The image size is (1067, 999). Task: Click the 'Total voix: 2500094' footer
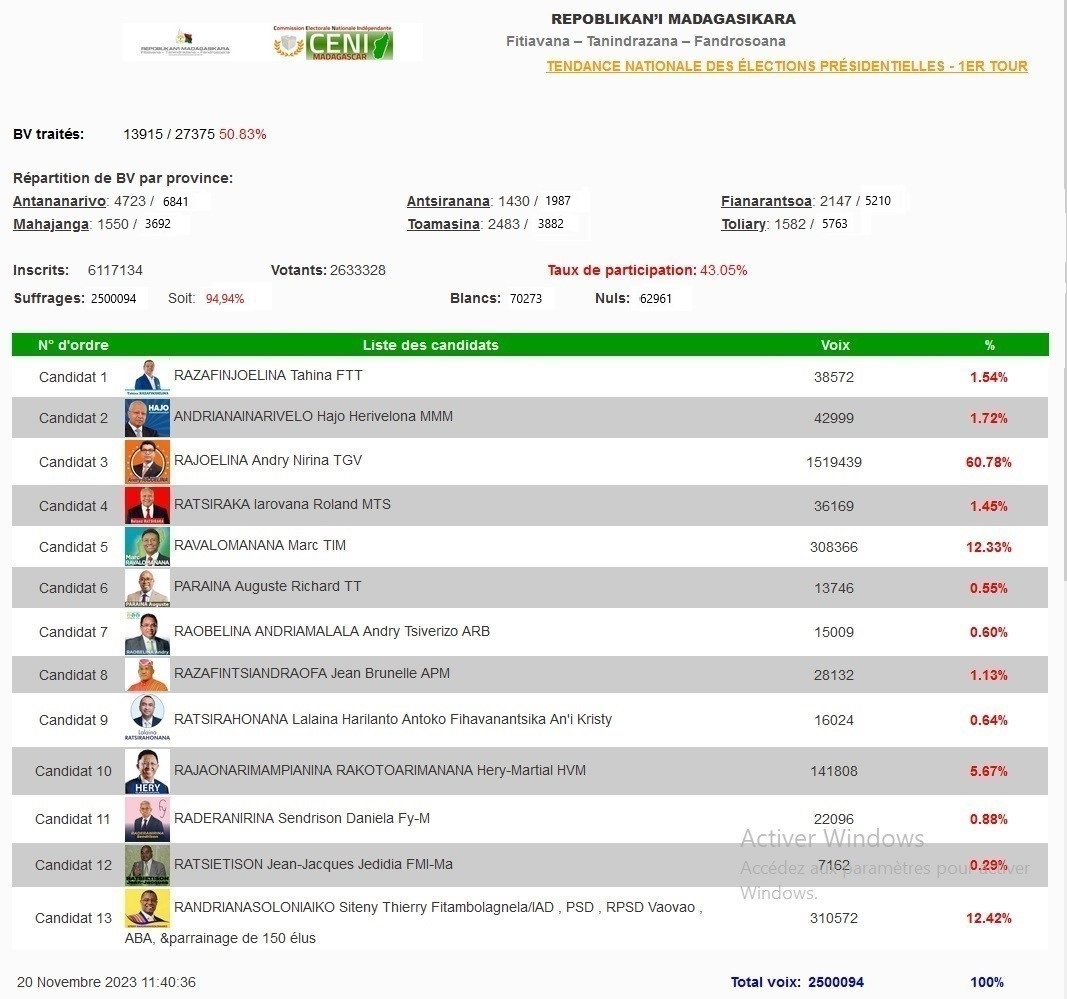pyautogui.click(x=797, y=983)
